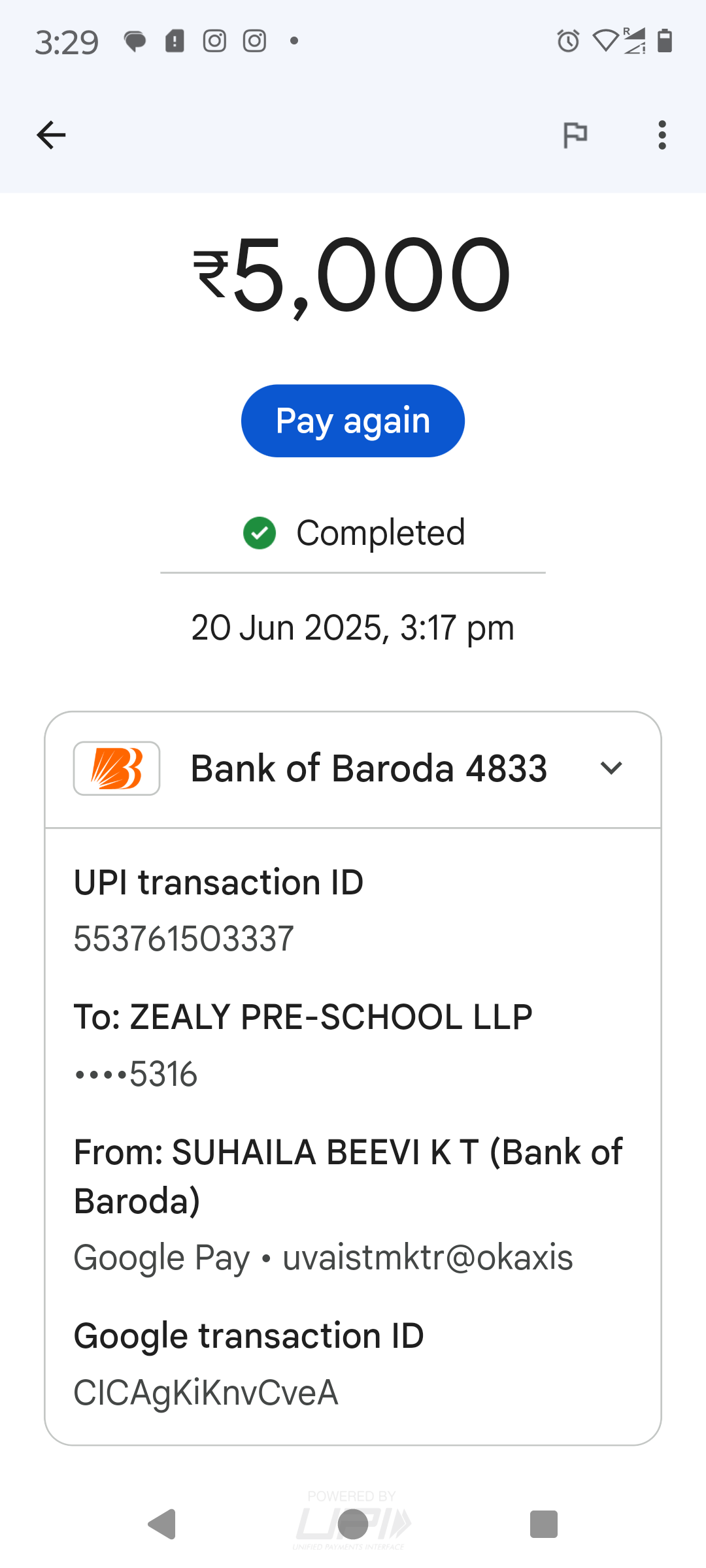Screen dimensions: 706x1568
Task: Tap the UPI transaction ID number 553761503337
Action: tap(184, 939)
